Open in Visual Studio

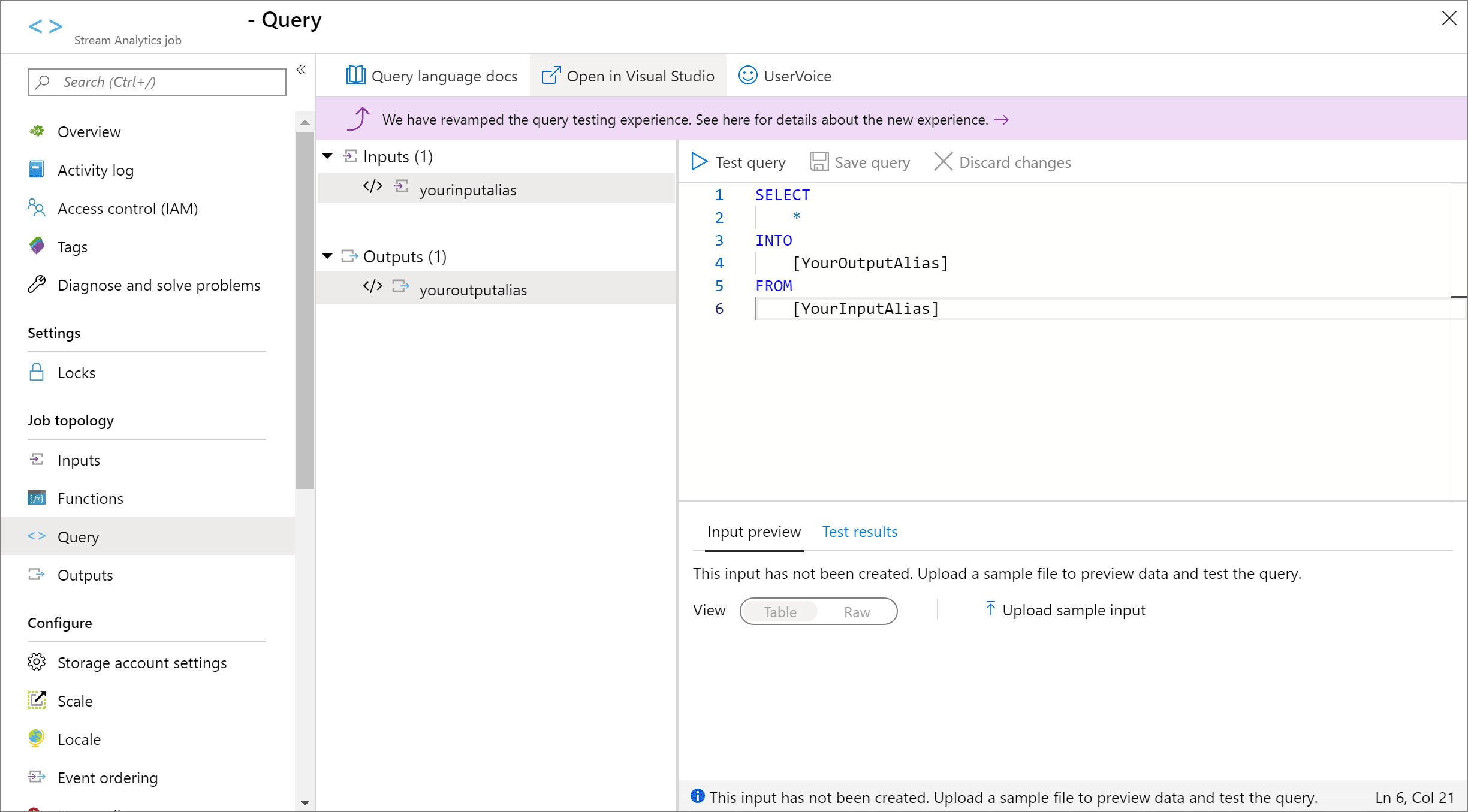point(628,76)
